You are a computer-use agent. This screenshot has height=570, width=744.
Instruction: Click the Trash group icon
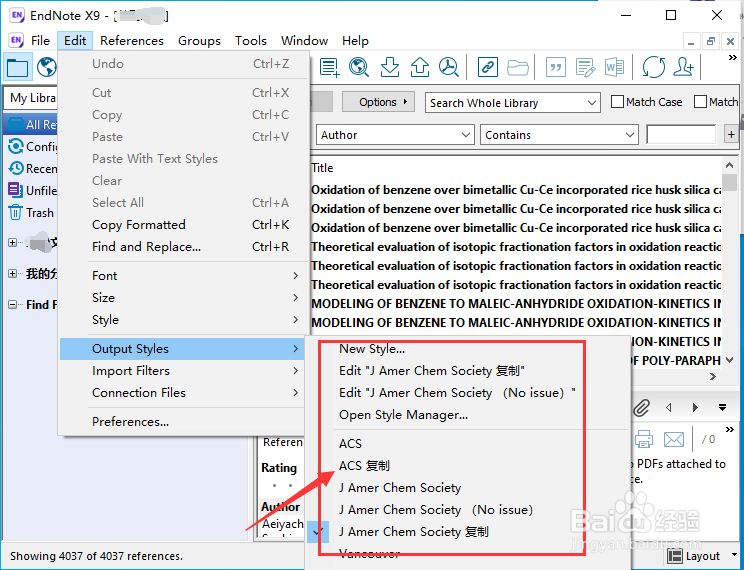tap(15, 212)
